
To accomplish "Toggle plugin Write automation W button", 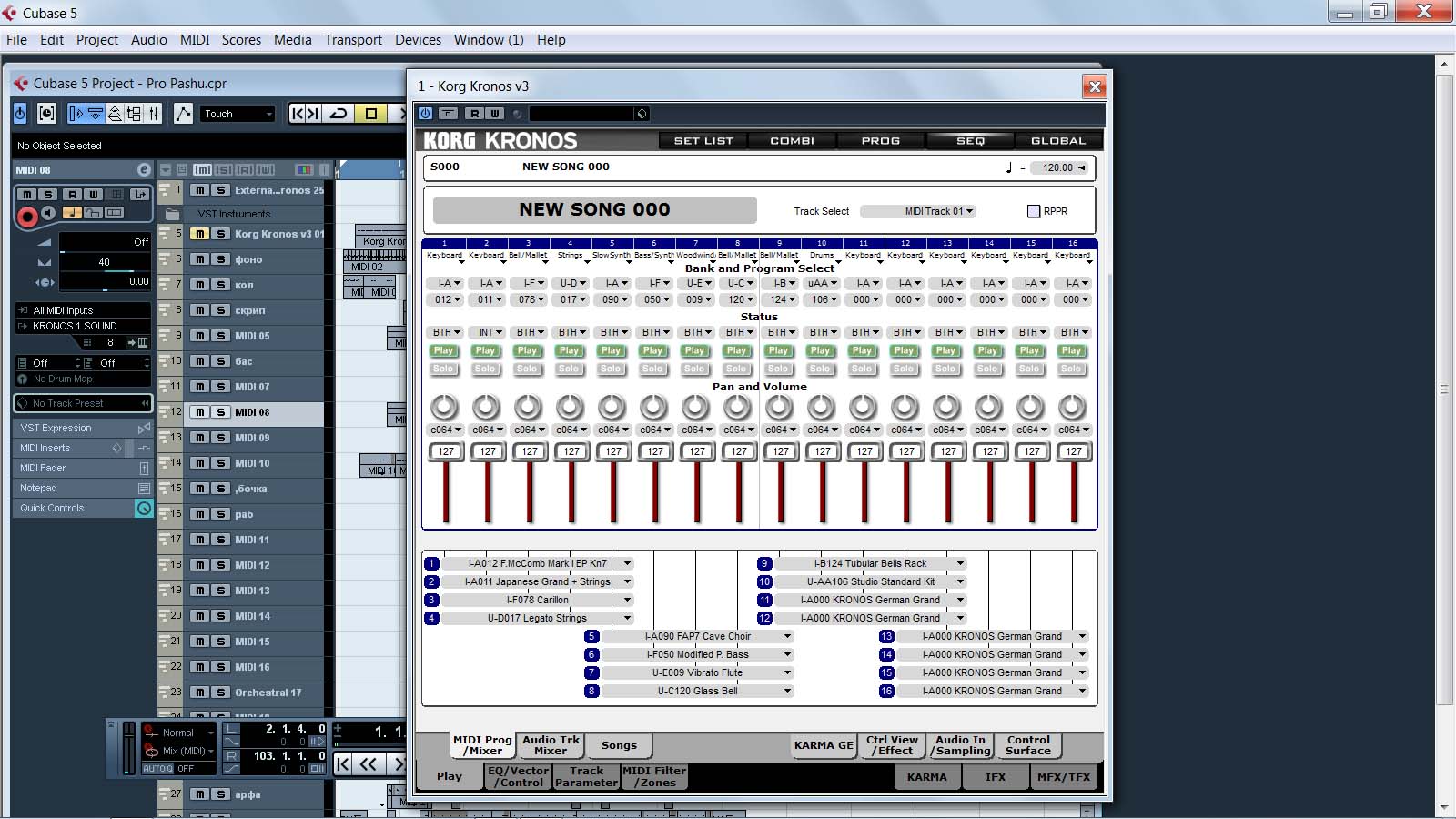I will point(494,114).
